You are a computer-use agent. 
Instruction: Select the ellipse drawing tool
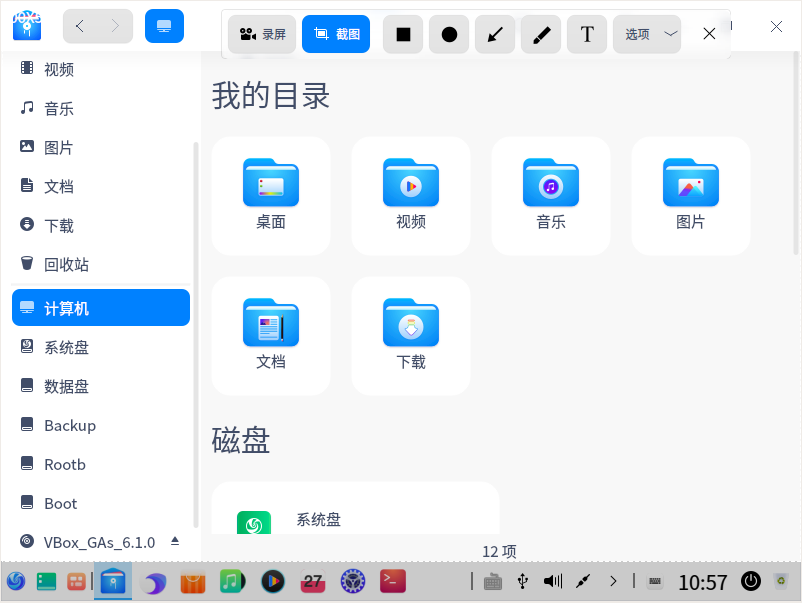tap(449, 34)
